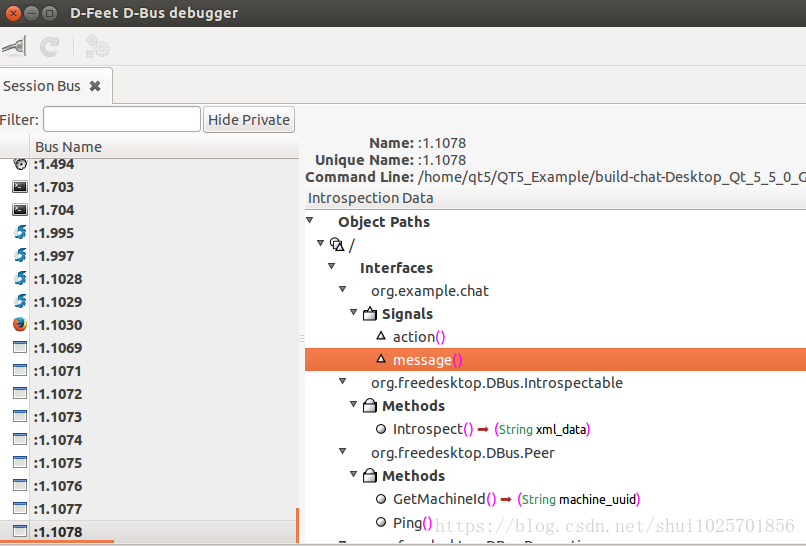This screenshot has width=806, height=546.
Task: Click the Methods icon under Introspectable
Action: click(x=370, y=406)
